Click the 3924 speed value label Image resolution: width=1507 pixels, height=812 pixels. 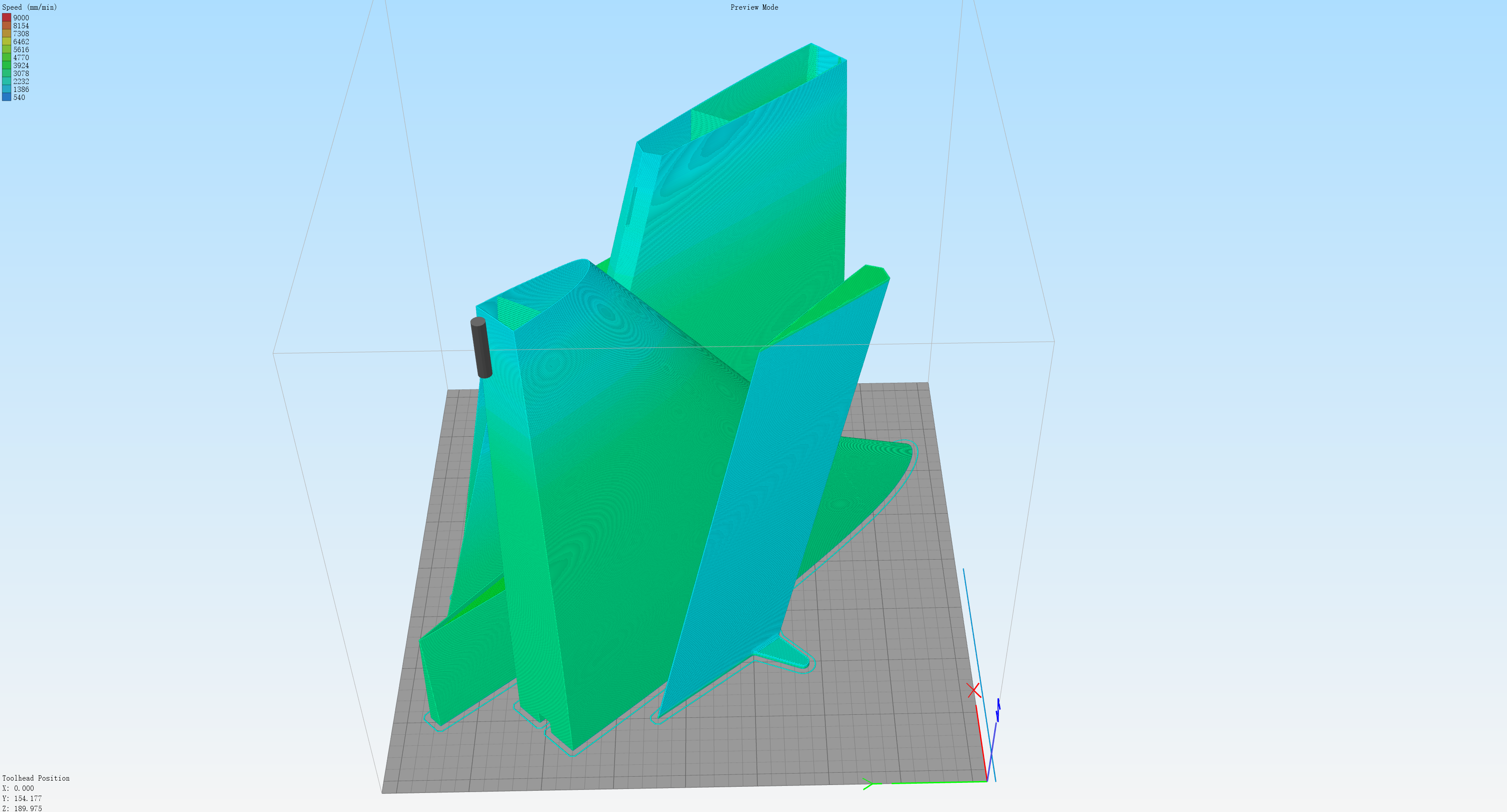[x=21, y=65]
